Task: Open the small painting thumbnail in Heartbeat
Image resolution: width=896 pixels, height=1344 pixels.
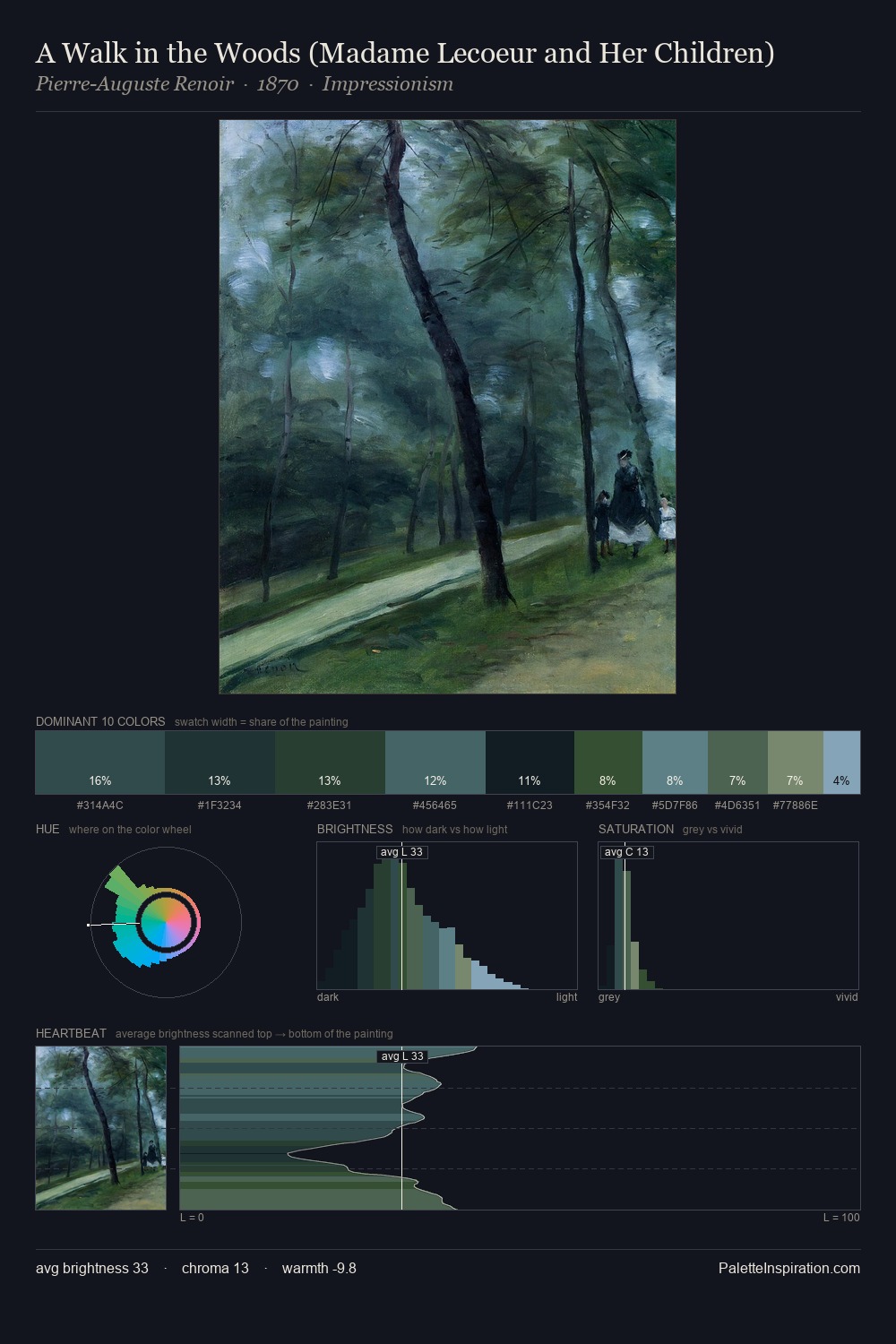Action: [x=101, y=1128]
